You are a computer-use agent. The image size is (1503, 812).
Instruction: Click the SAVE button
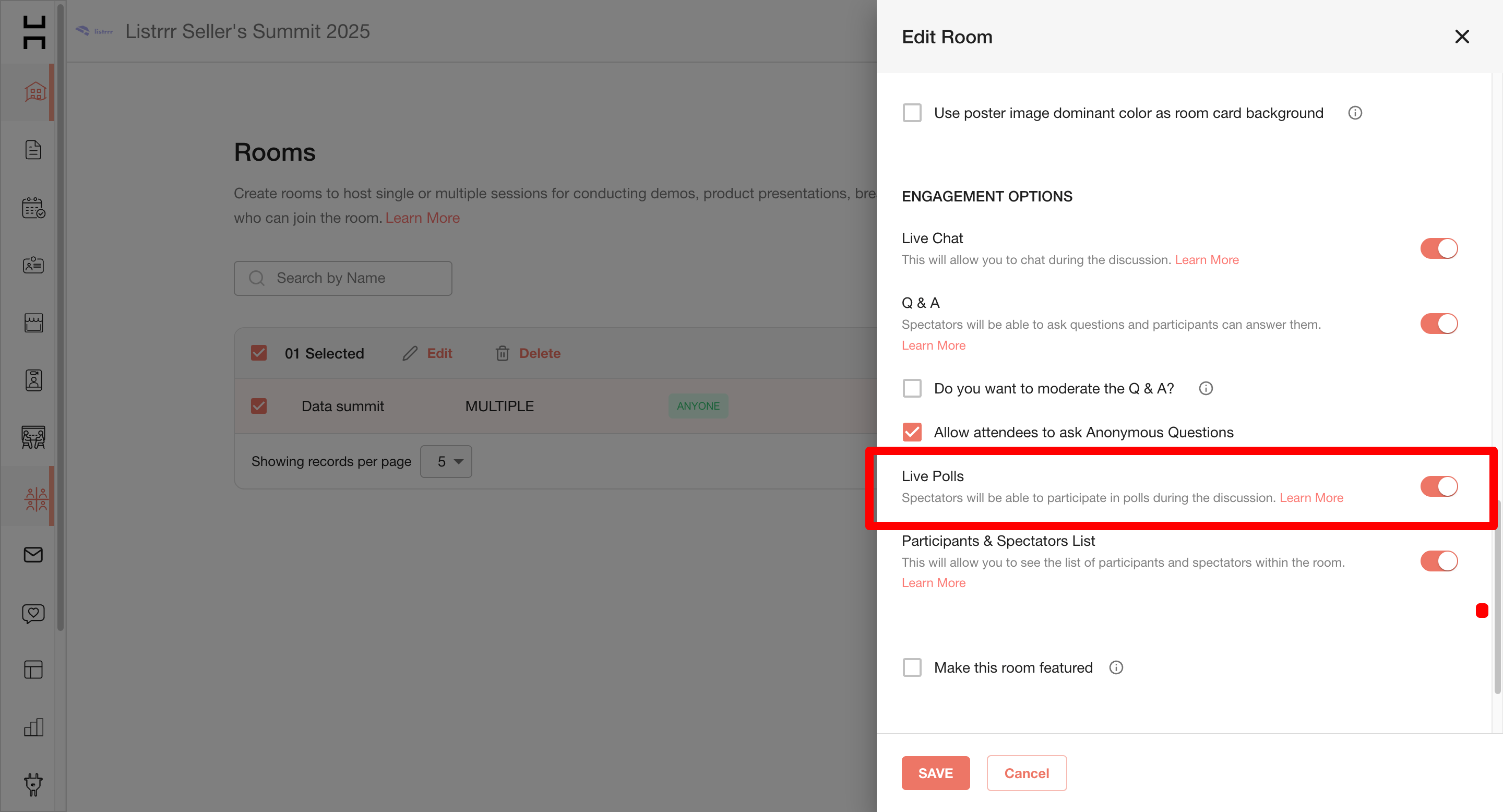[935, 773]
